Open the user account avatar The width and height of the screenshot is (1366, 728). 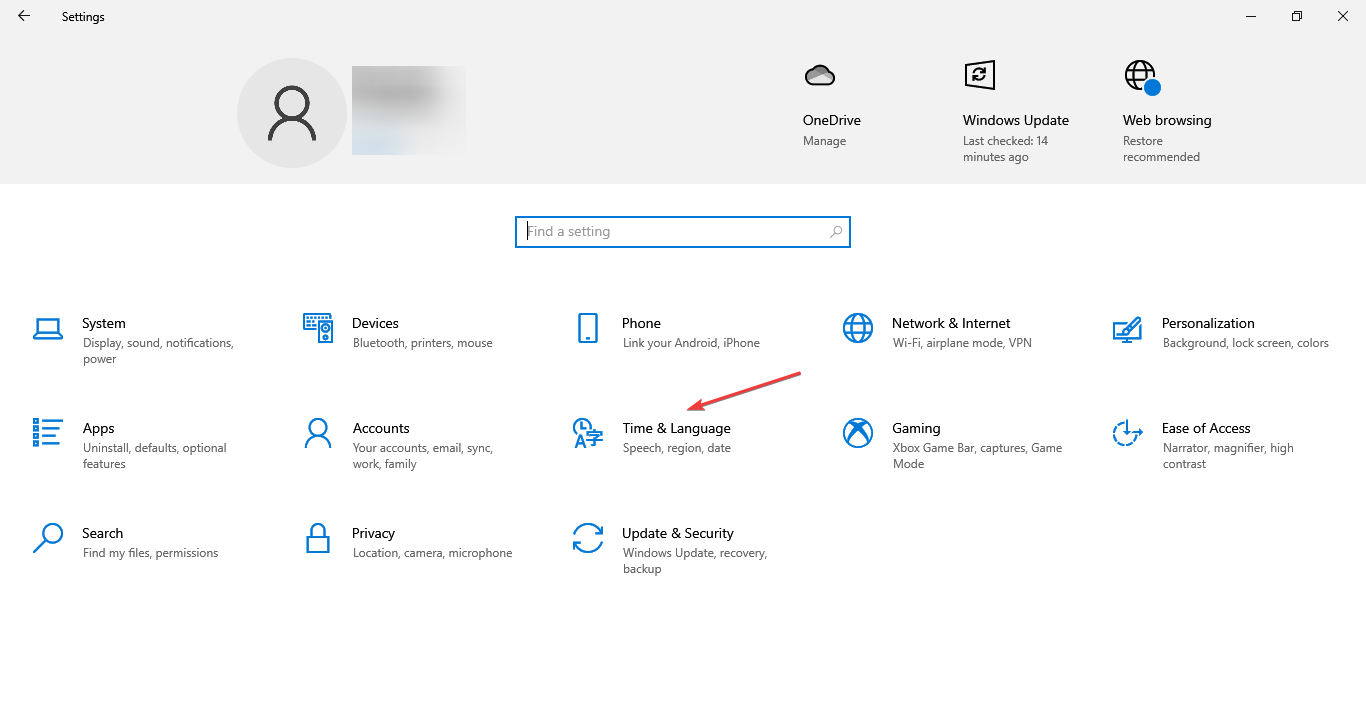pyautogui.click(x=292, y=113)
